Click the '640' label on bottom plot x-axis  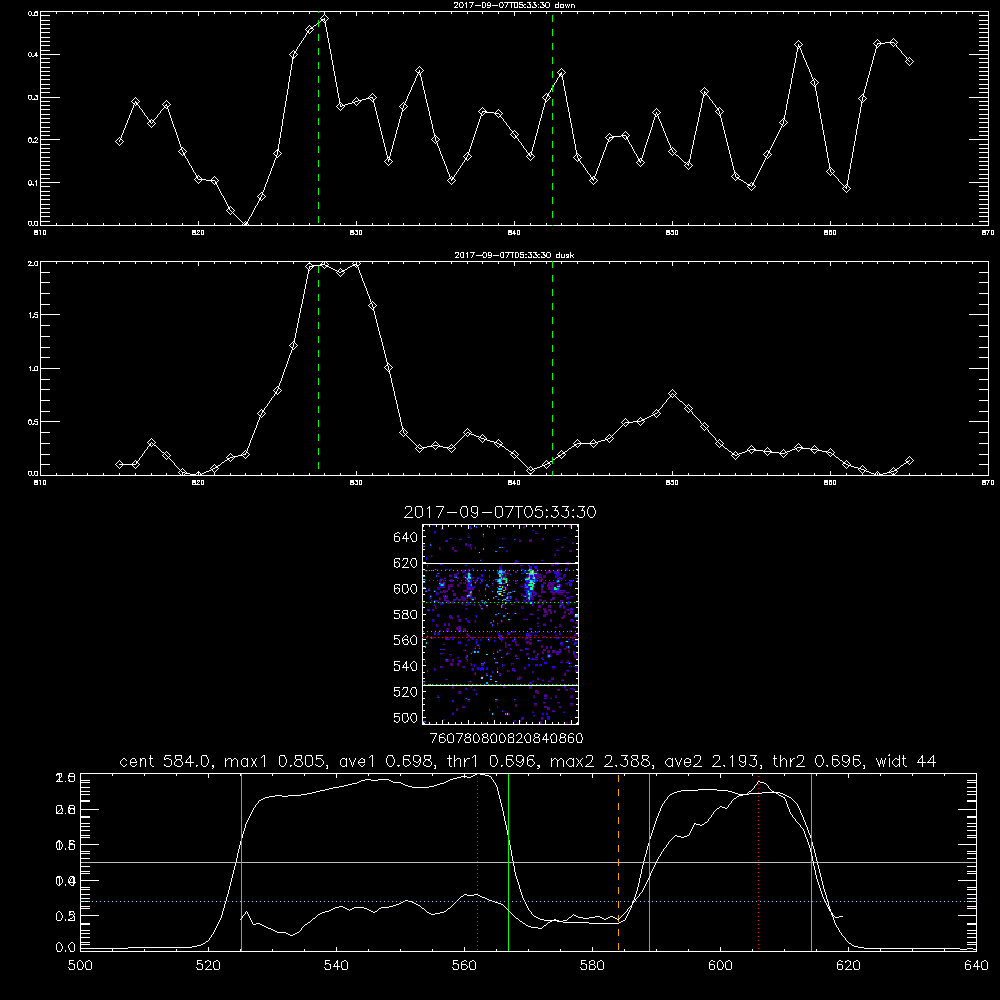pos(976,966)
